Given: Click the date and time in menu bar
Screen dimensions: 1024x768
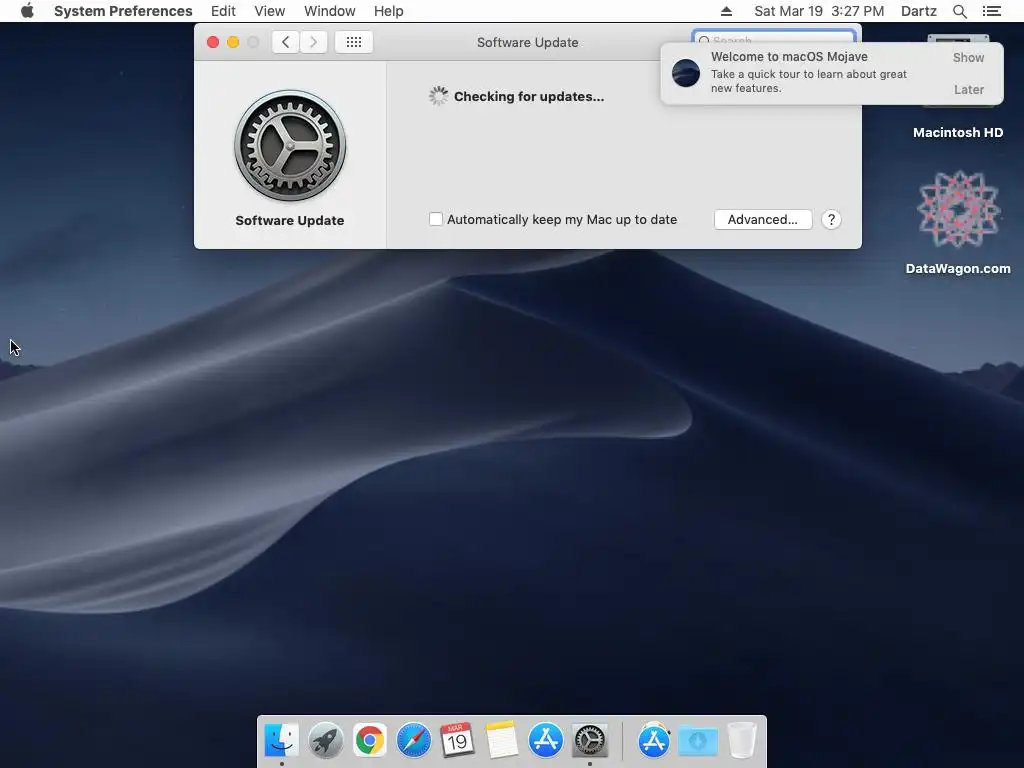Looking at the screenshot, I should 819,11.
